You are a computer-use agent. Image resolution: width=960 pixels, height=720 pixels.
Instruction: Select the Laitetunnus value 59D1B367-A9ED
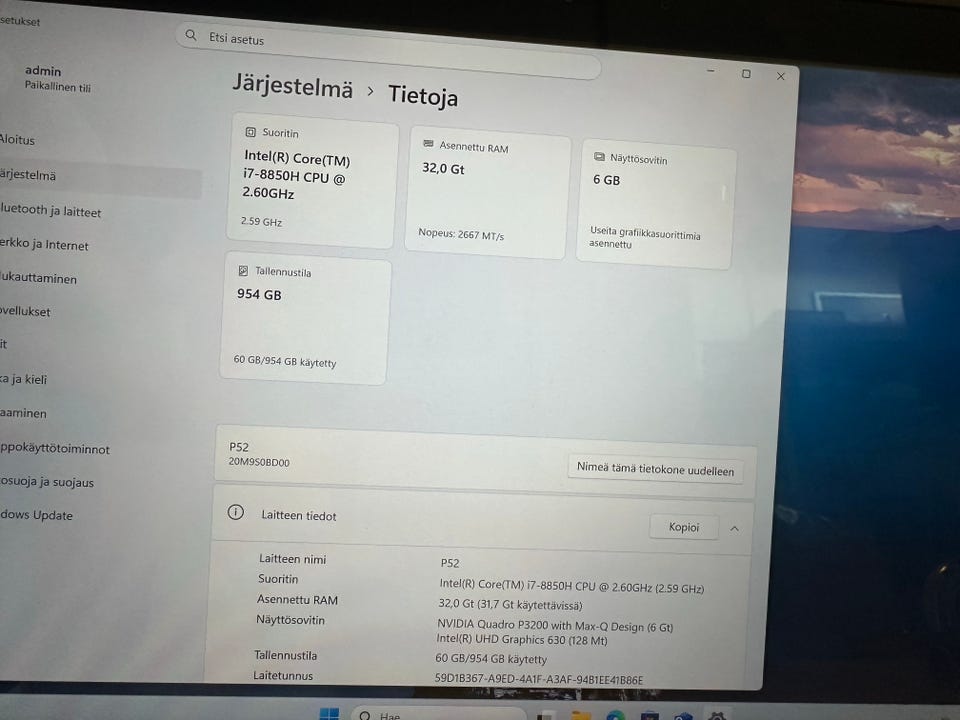click(x=539, y=679)
